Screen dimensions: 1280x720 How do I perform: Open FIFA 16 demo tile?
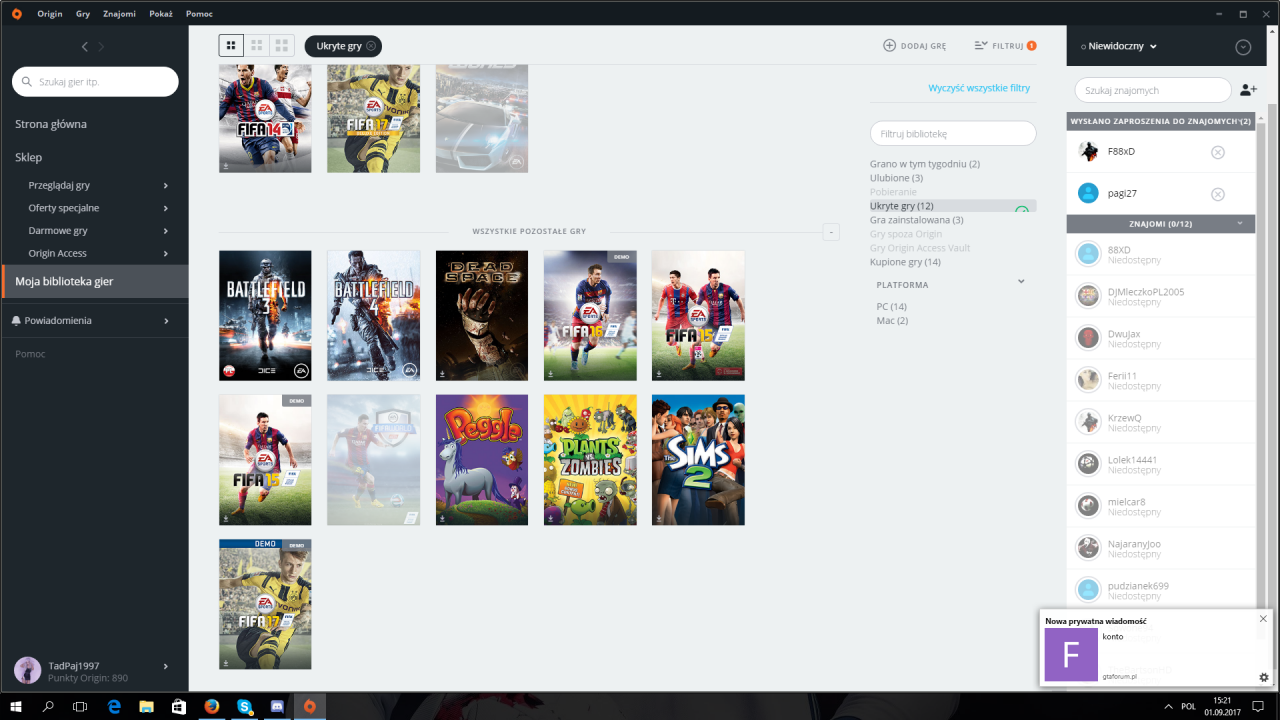[590, 315]
